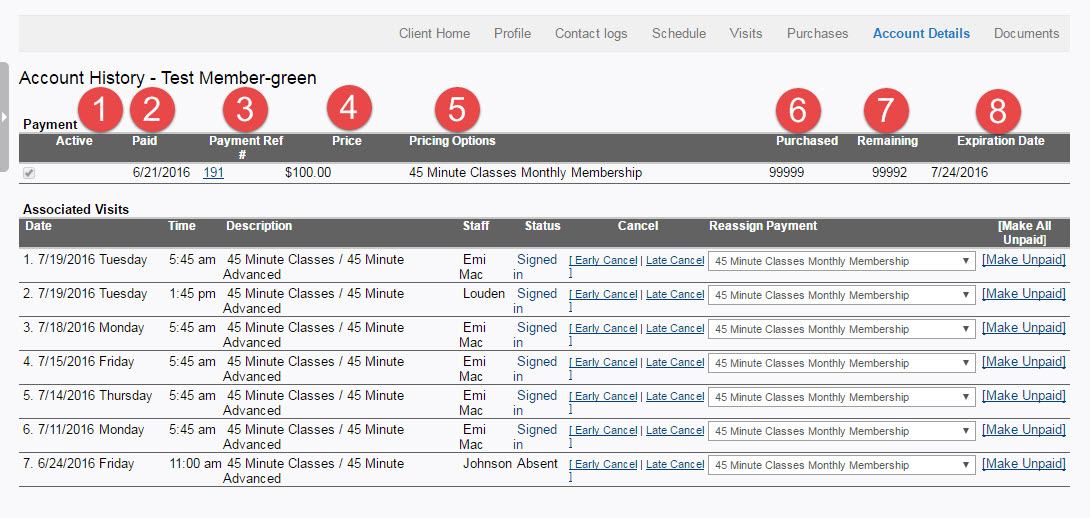Late Cancel the 7/19/2016 5:45 am visit
The image size is (1090, 518).
click(x=675, y=260)
